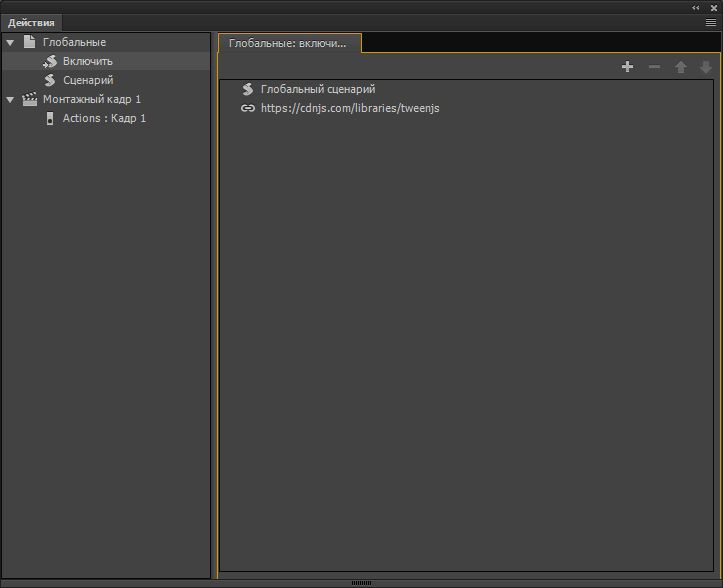This screenshot has height=588, width=723.
Task: Click the Монтажный кадр 1 clapperboard icon
Action: tap(30, 99)
